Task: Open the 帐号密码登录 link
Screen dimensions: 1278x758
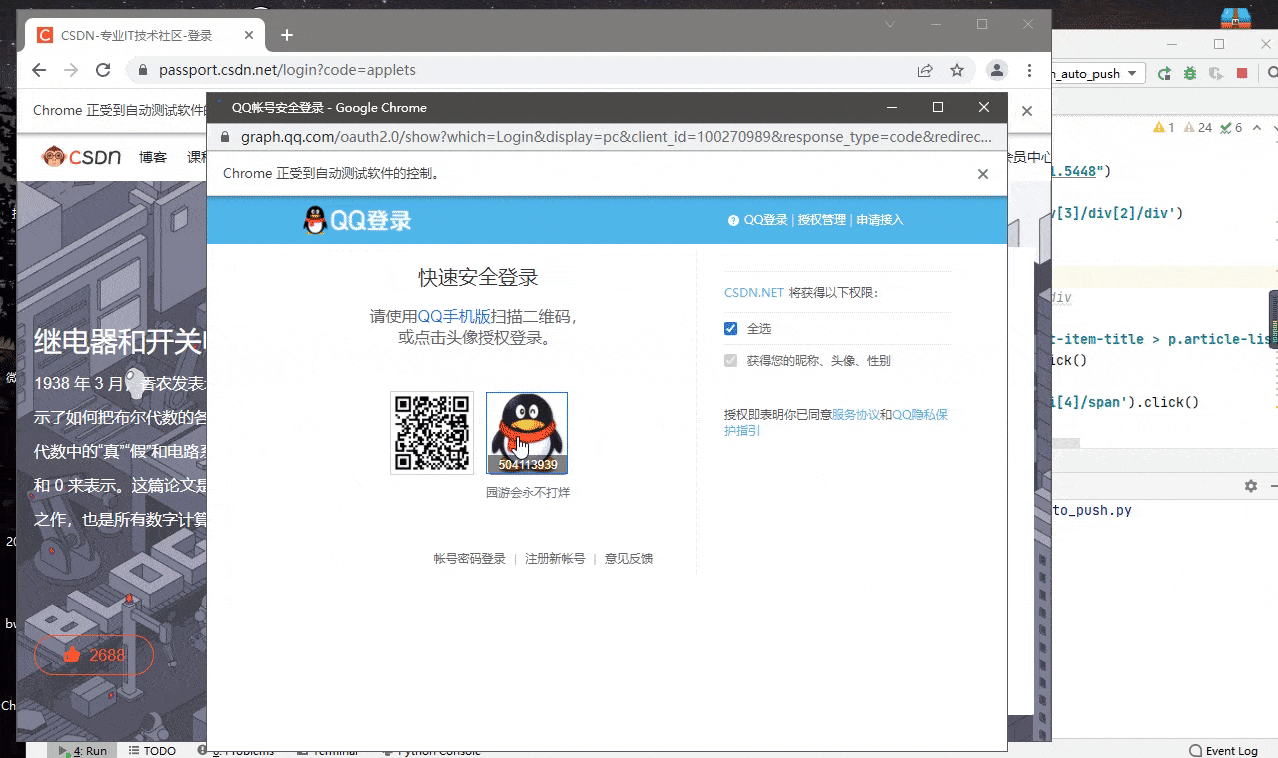Action: click(x=470, y=559)
